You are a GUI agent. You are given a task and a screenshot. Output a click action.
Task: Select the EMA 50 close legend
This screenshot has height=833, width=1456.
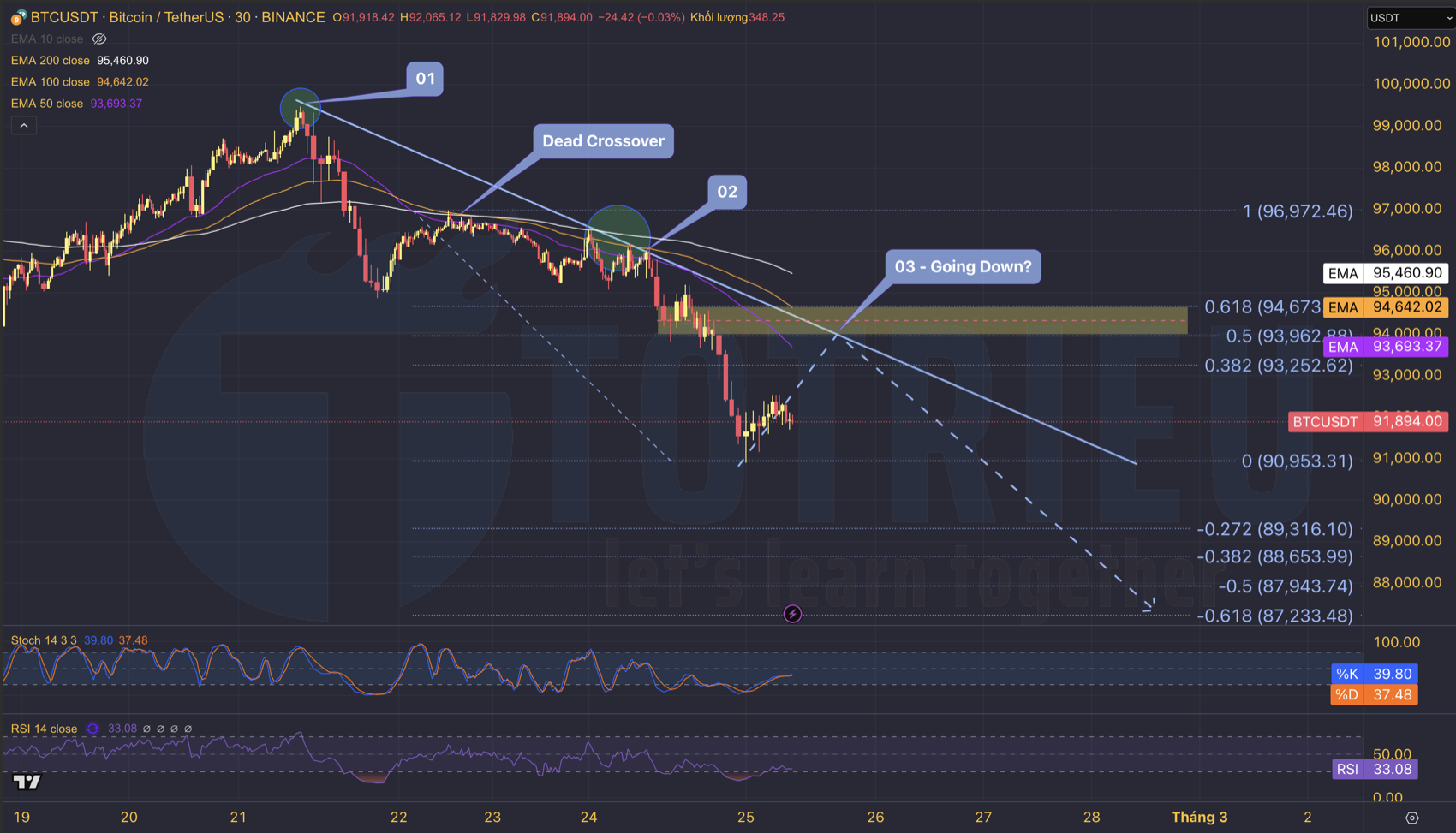(x=47, y=104)
